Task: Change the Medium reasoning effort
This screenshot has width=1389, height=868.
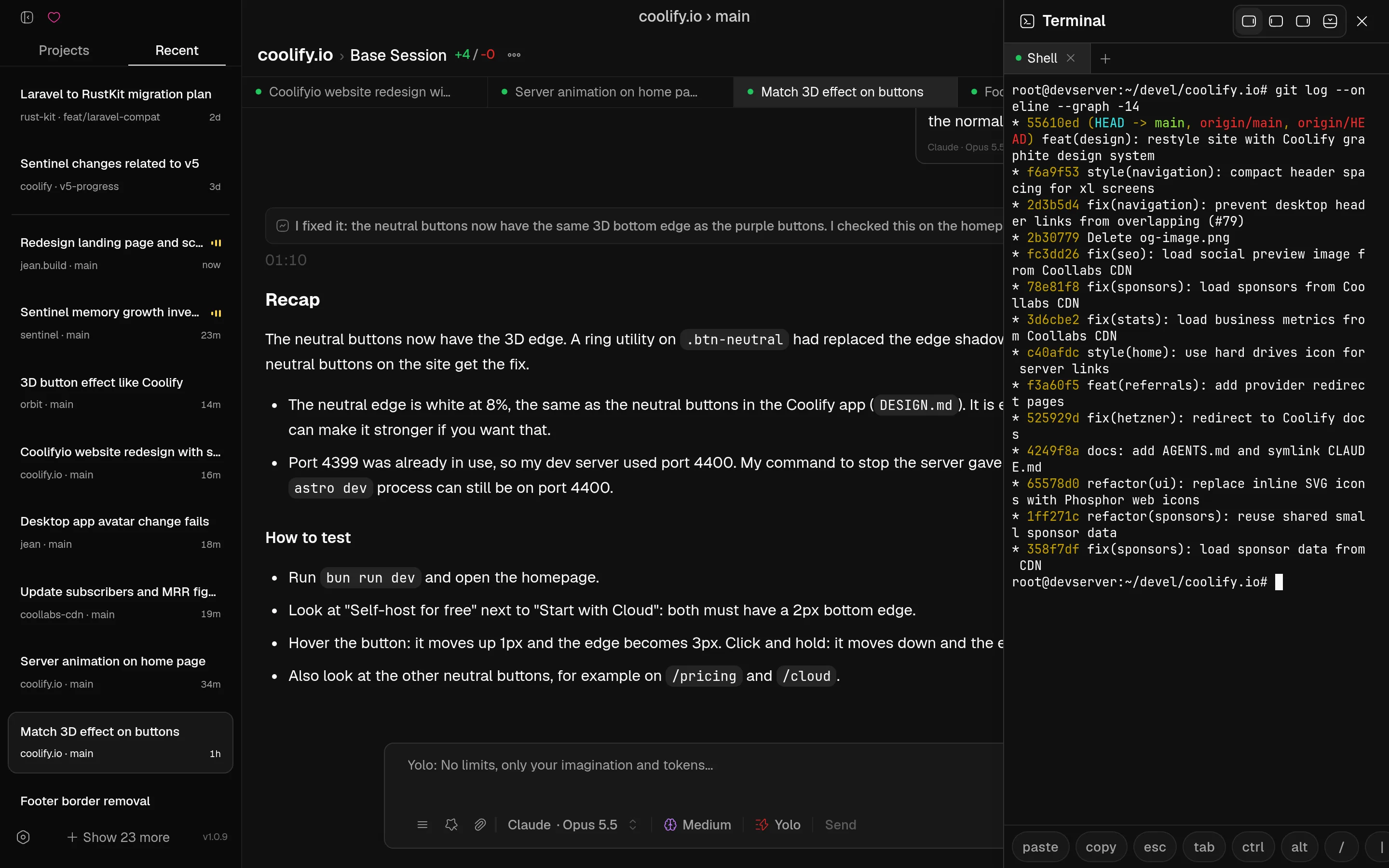Action: point(697,825)
